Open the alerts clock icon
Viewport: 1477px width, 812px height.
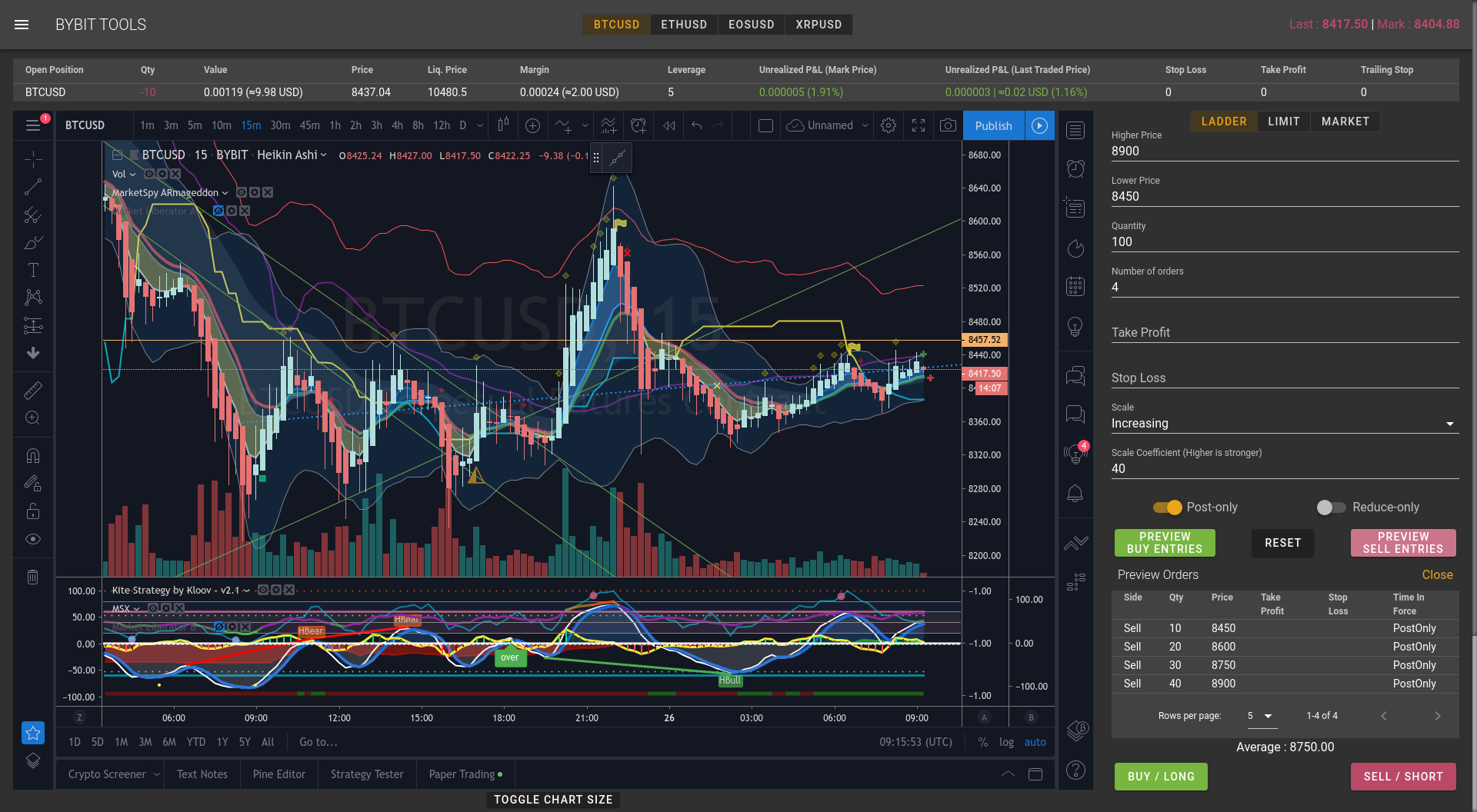[x=1075, y=168]
